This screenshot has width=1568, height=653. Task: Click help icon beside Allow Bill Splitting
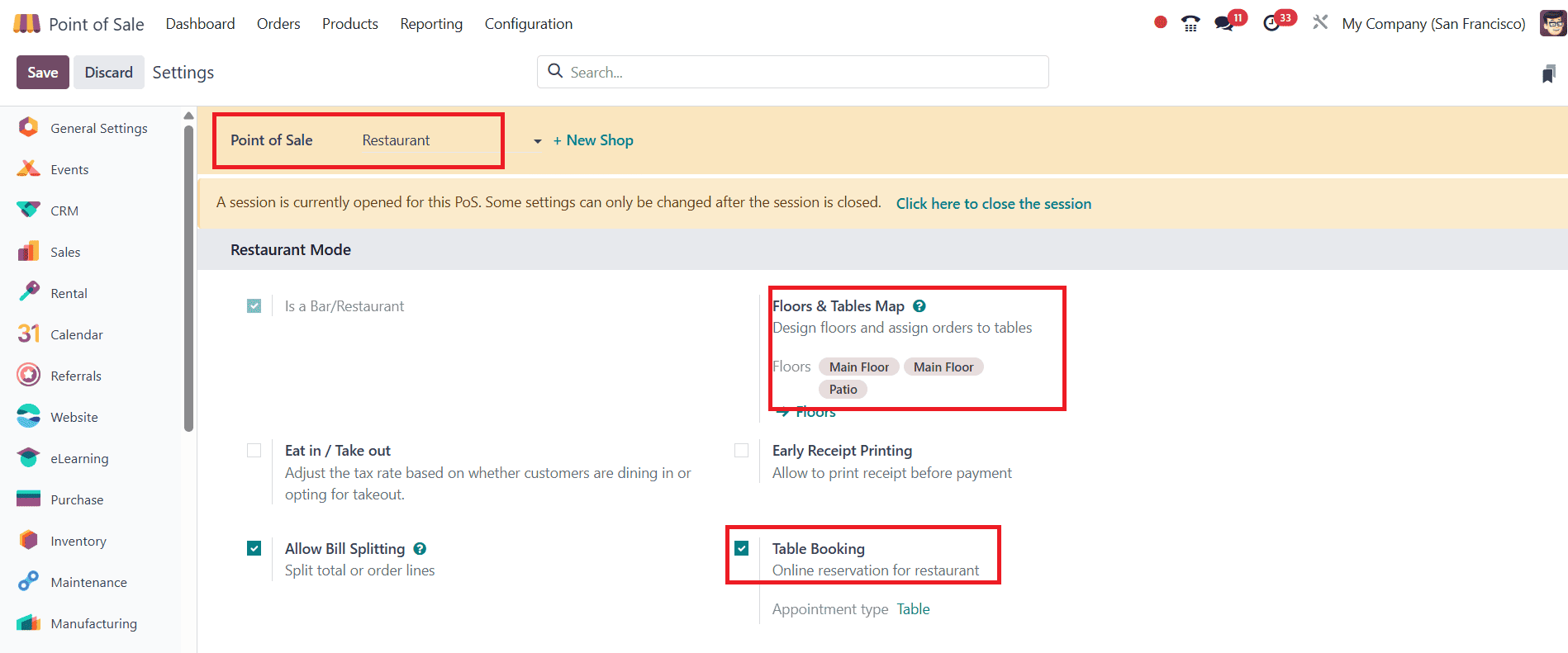click(420, 549)
